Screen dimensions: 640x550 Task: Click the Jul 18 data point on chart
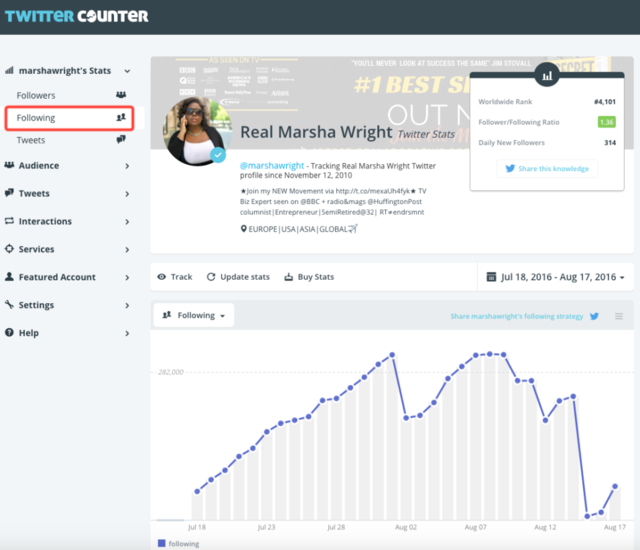[x=197, y=491]
